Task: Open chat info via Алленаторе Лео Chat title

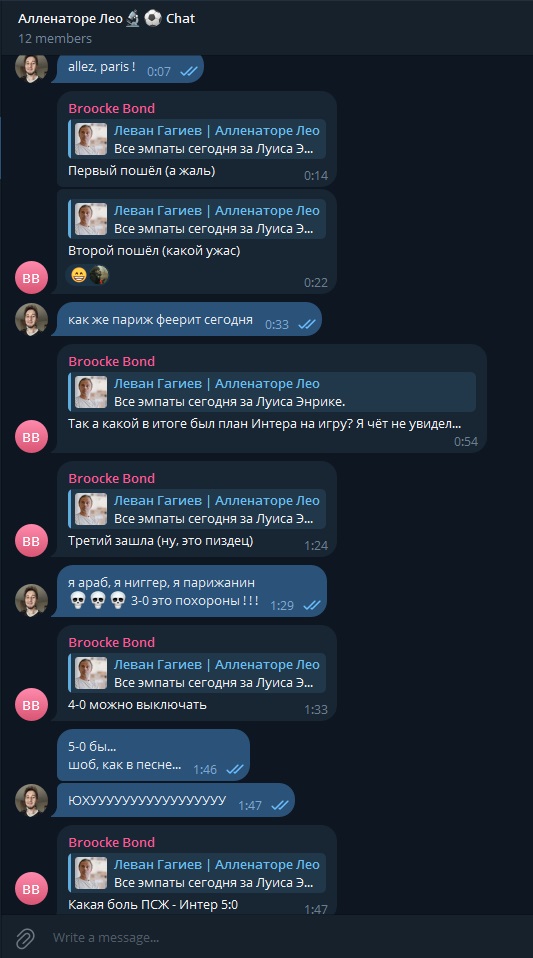Action: (106, 18)
